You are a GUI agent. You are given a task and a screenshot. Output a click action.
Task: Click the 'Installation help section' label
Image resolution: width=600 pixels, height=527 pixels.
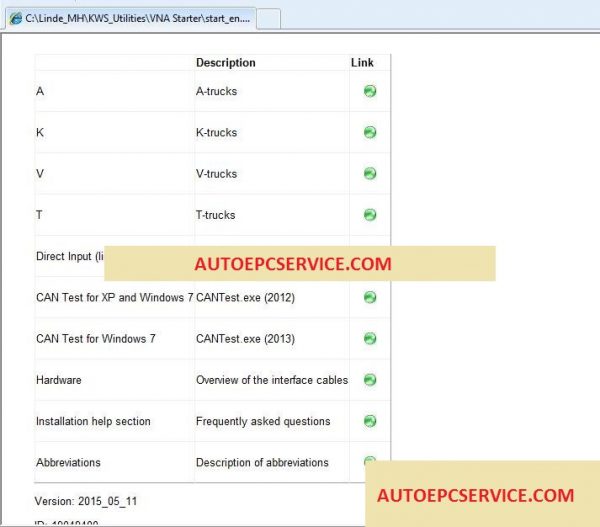click(x=93, y=421)
